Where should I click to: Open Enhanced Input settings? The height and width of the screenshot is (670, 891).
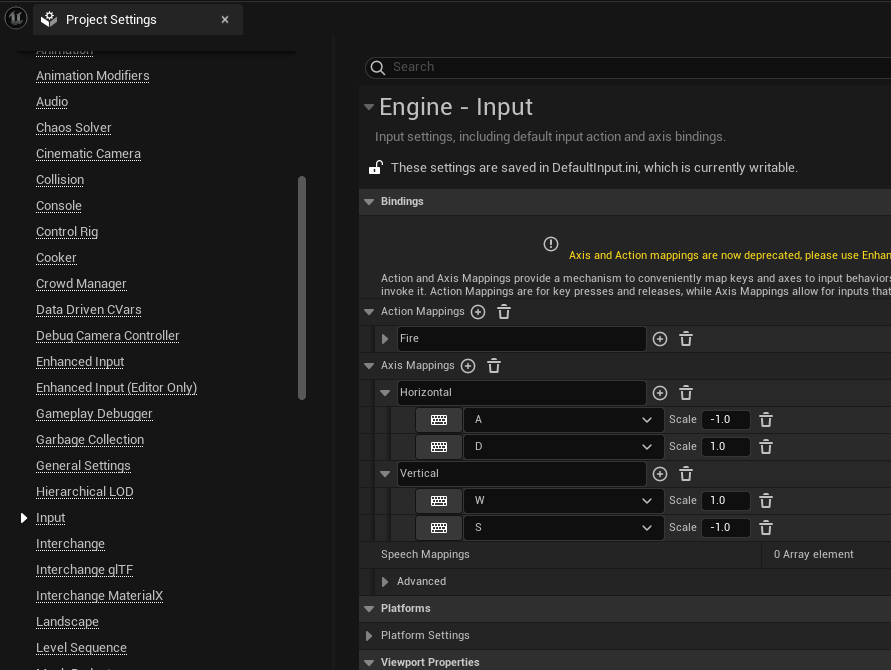(80, 362)
